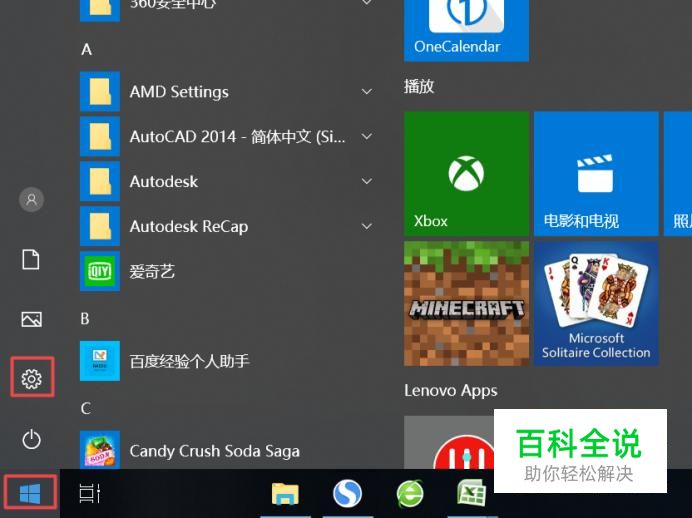692x518 pixels.
Task: Click the Autodesk folder icon
Action: pyautogui.click(x=100, y=181)
